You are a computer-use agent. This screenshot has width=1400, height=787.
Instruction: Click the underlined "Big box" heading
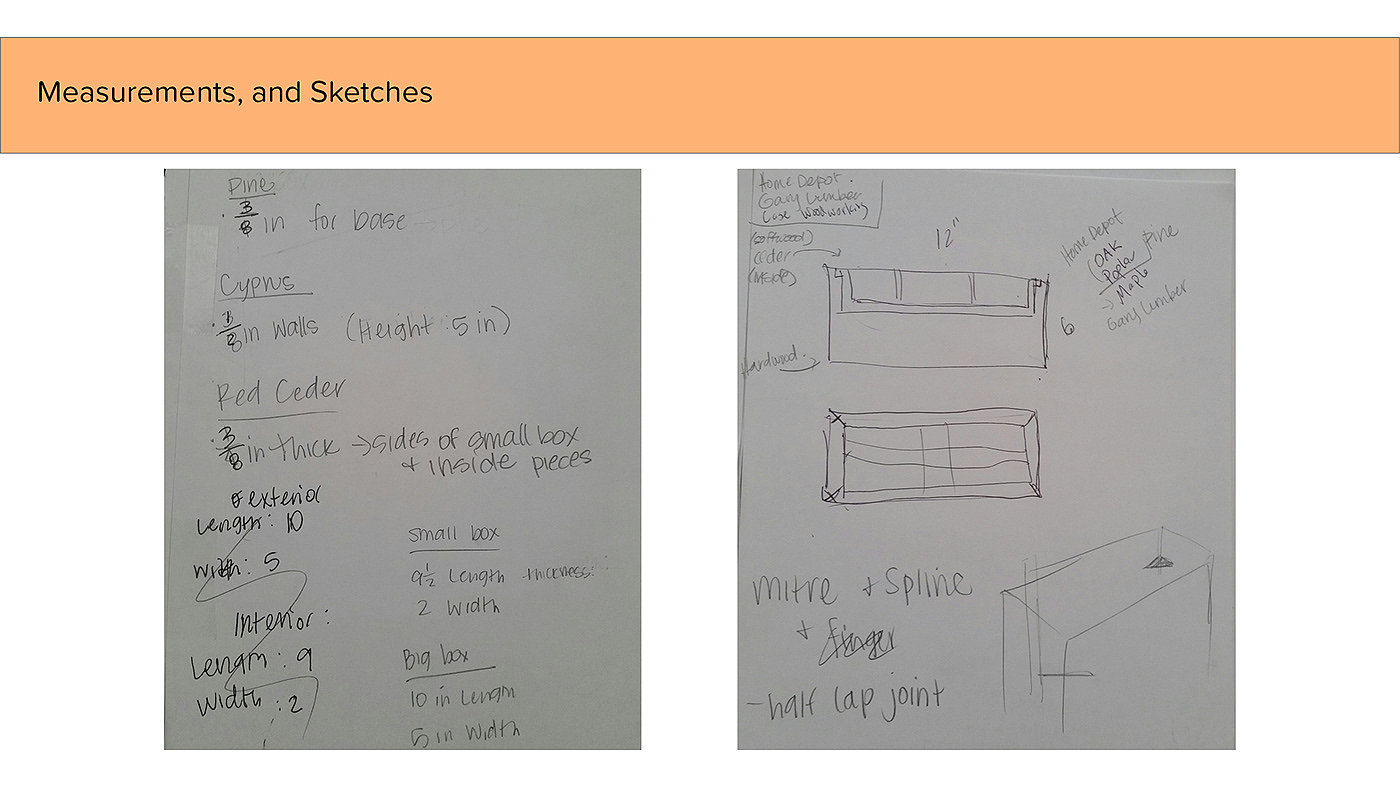[x=434, y=659]
